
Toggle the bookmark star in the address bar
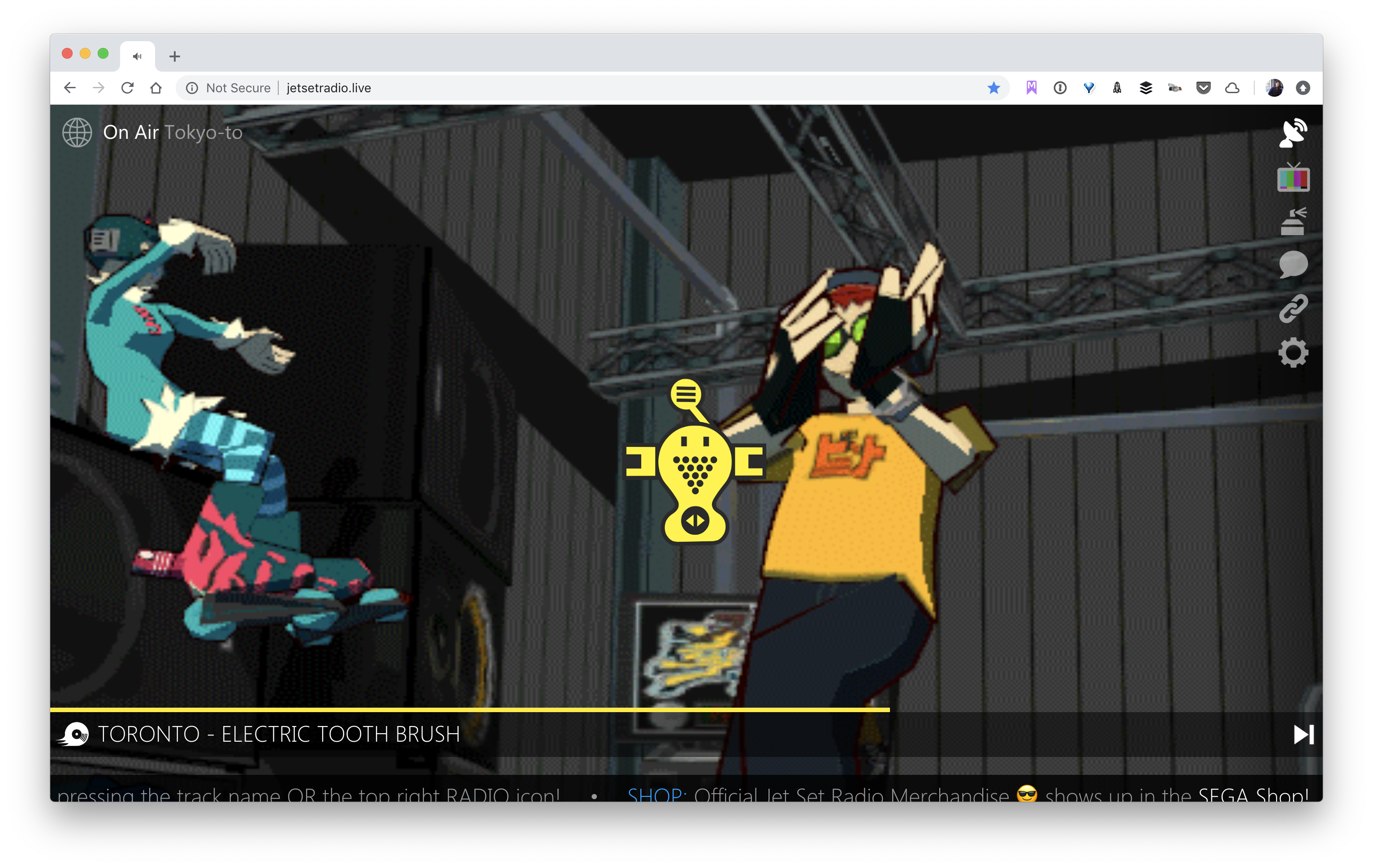click(994, 88)
